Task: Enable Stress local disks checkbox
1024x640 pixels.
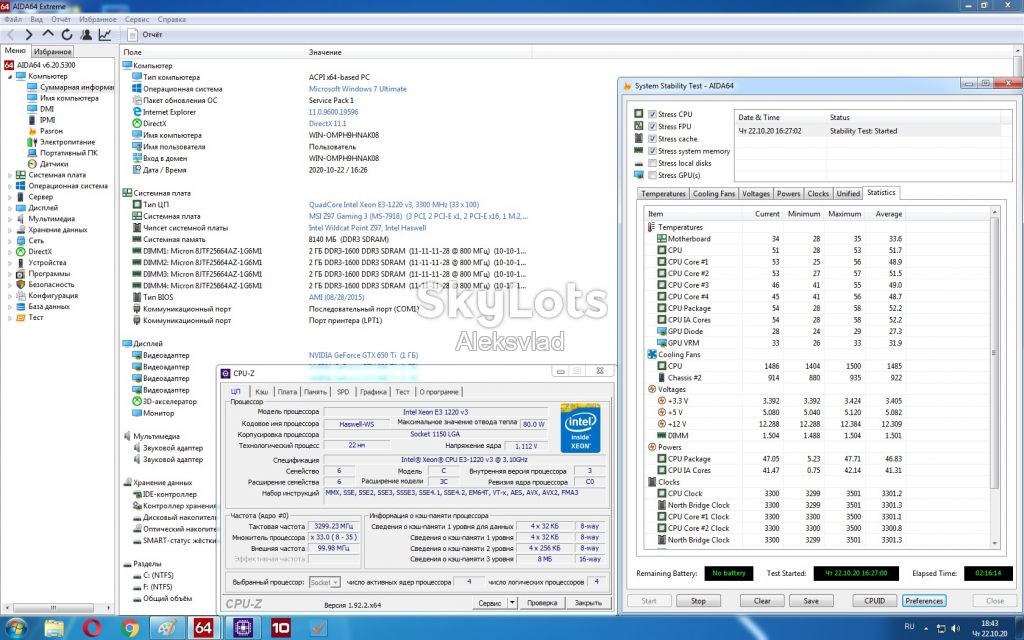Action: pyautogui.click(x=652, y=163)
